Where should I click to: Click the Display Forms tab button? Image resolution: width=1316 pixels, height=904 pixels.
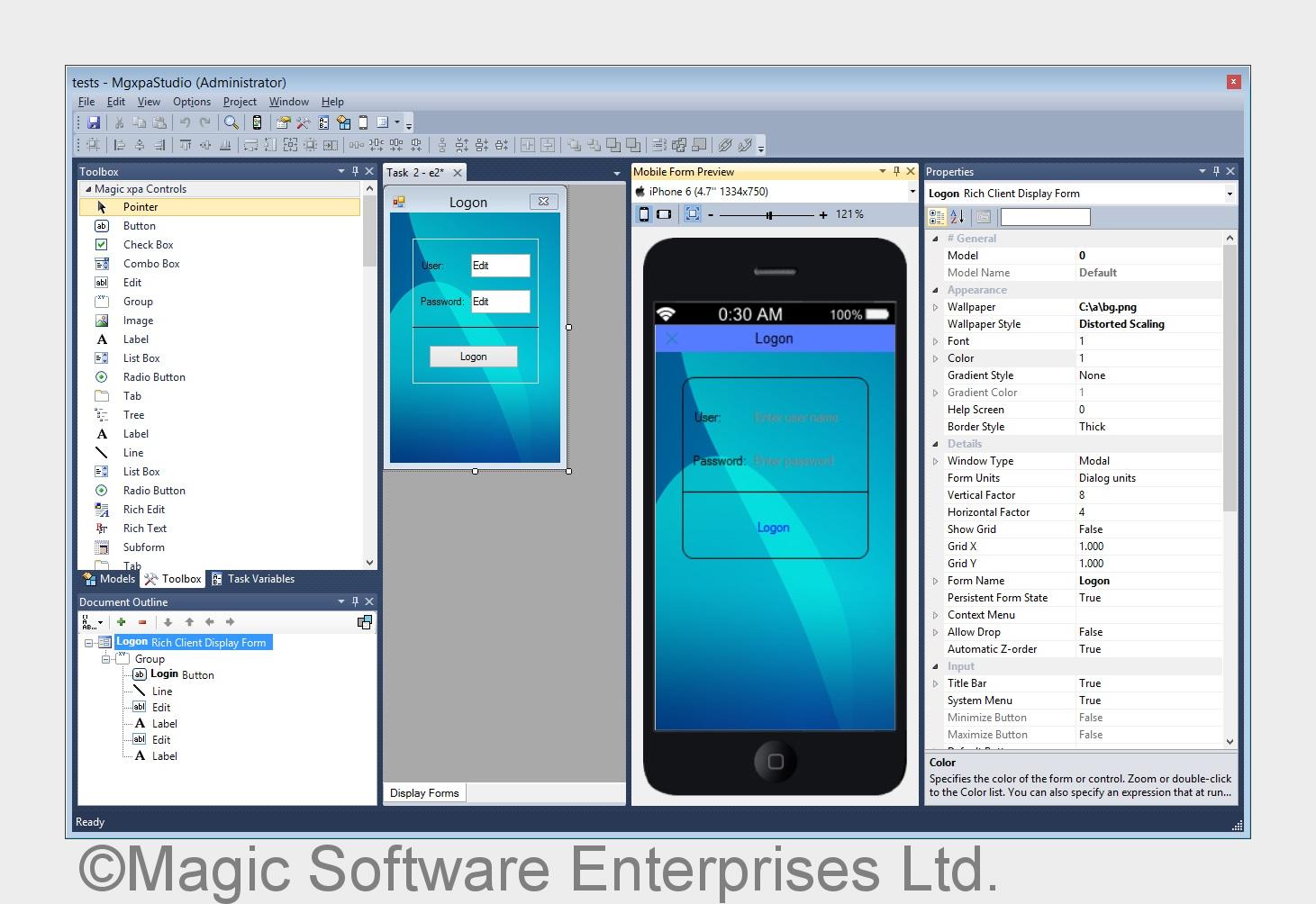424,793
